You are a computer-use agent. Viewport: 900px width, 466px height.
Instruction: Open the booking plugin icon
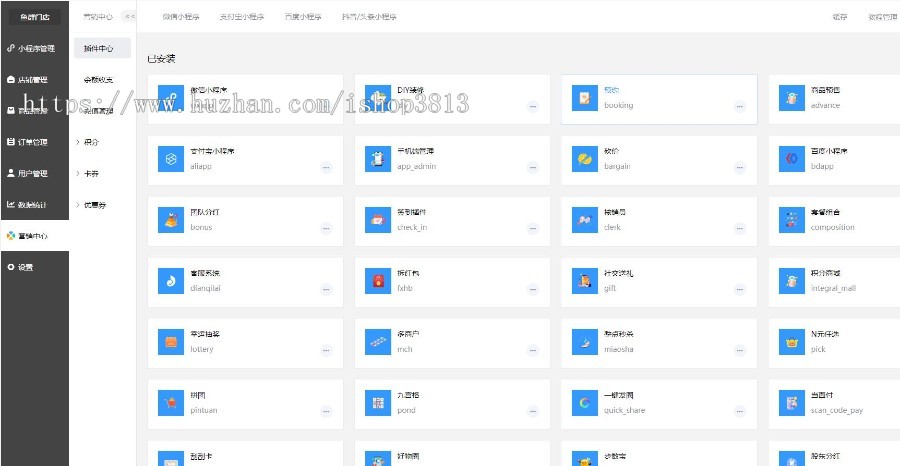pos(582,98)
